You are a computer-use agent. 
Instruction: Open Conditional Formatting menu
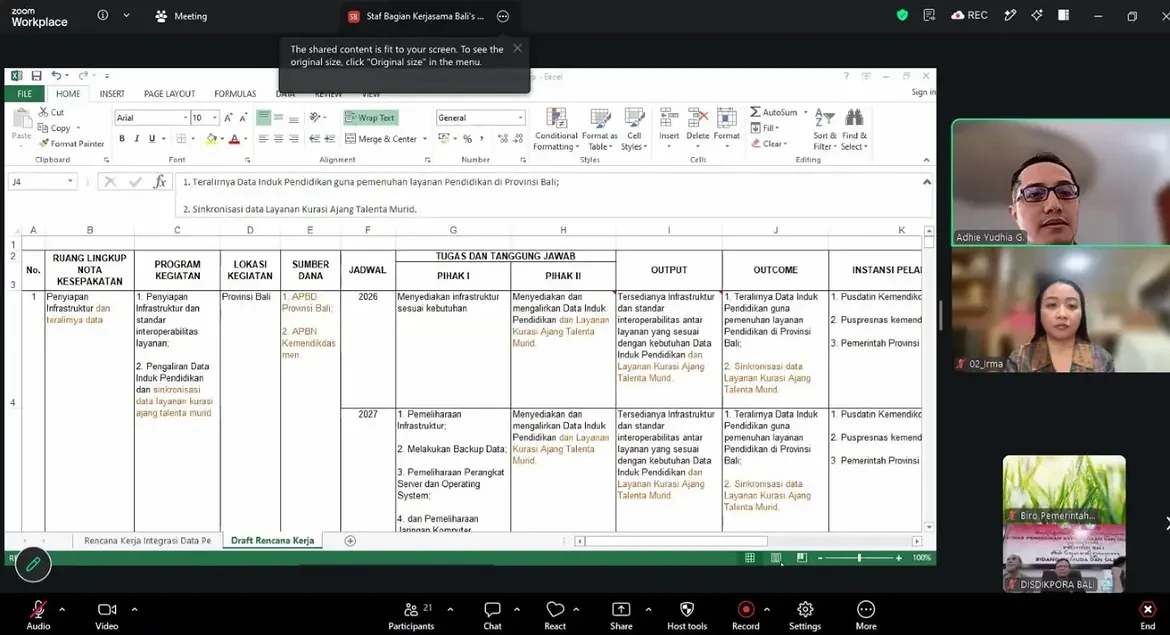556,130
